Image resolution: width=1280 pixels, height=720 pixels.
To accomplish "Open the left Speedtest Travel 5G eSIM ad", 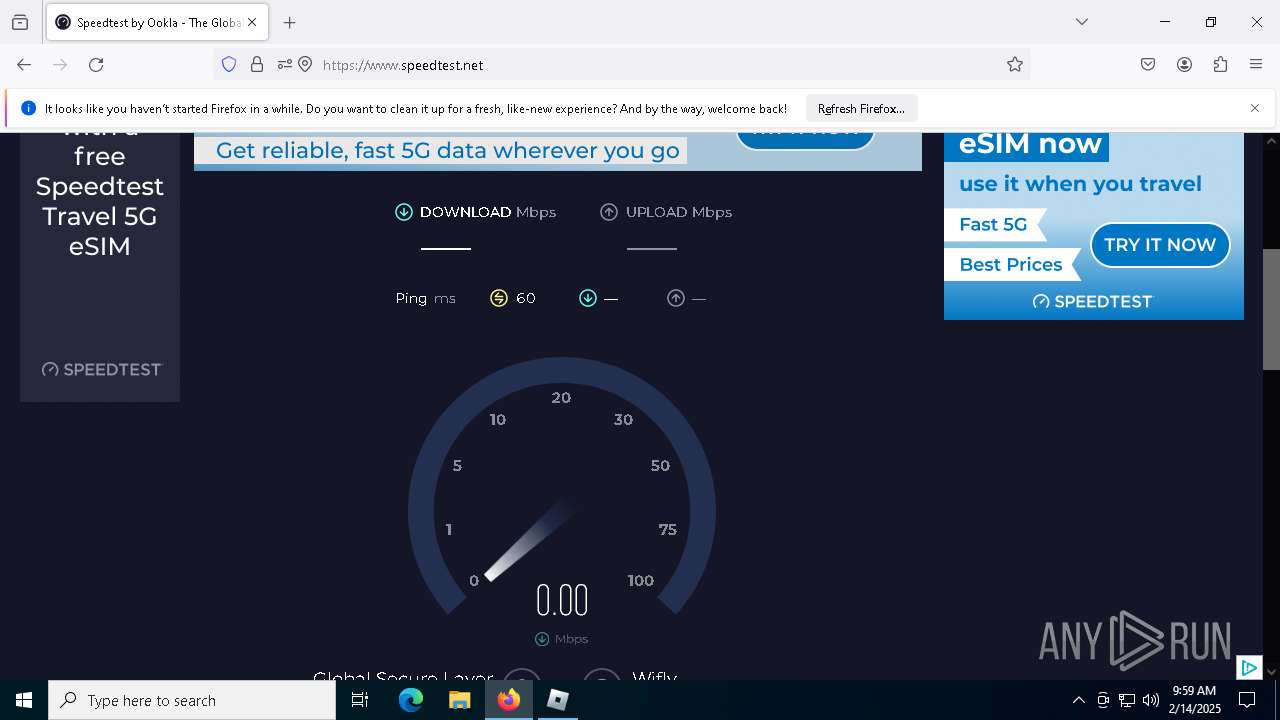I will (x=100, y=267).
